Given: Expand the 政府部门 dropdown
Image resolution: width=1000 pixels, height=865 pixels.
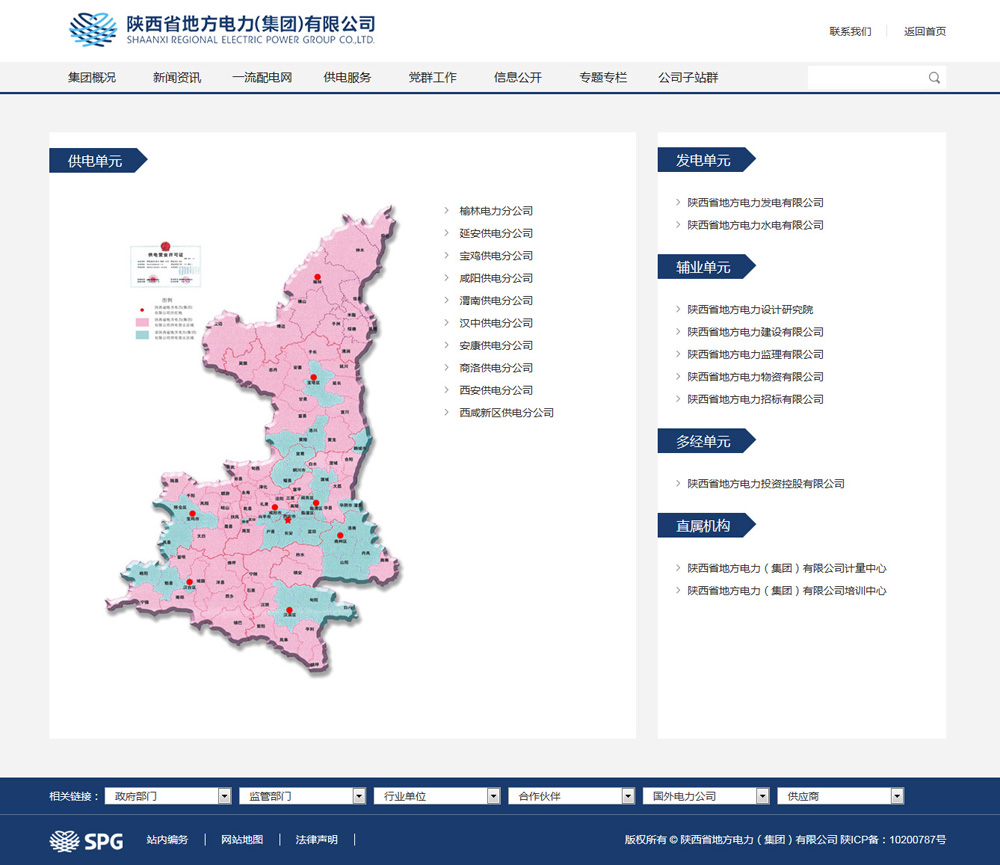Looking at the screenshot, I should [x=224, y=796].
